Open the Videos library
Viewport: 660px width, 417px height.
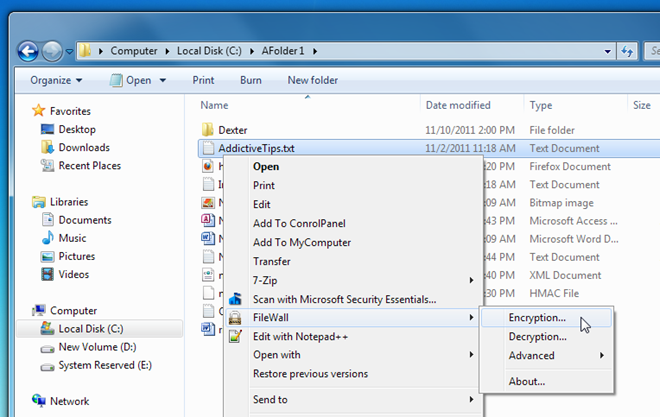[x=74, y=274]
